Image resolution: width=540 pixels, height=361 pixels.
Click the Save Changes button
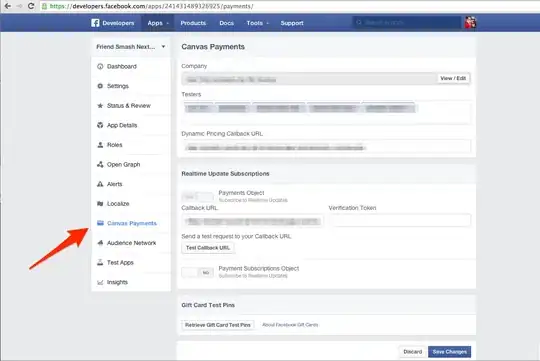click(449, 352)
